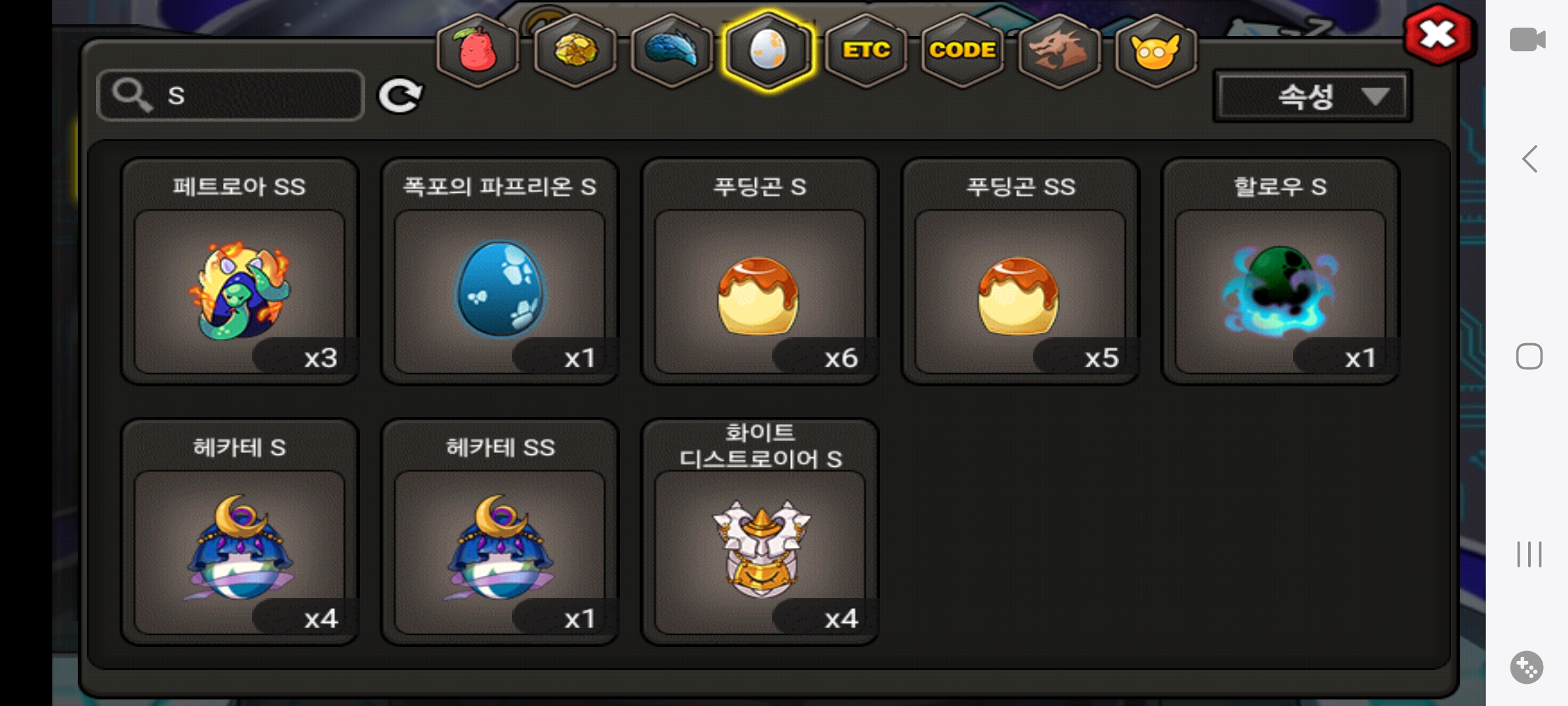Focus the search field containing S

coord(230,95)
